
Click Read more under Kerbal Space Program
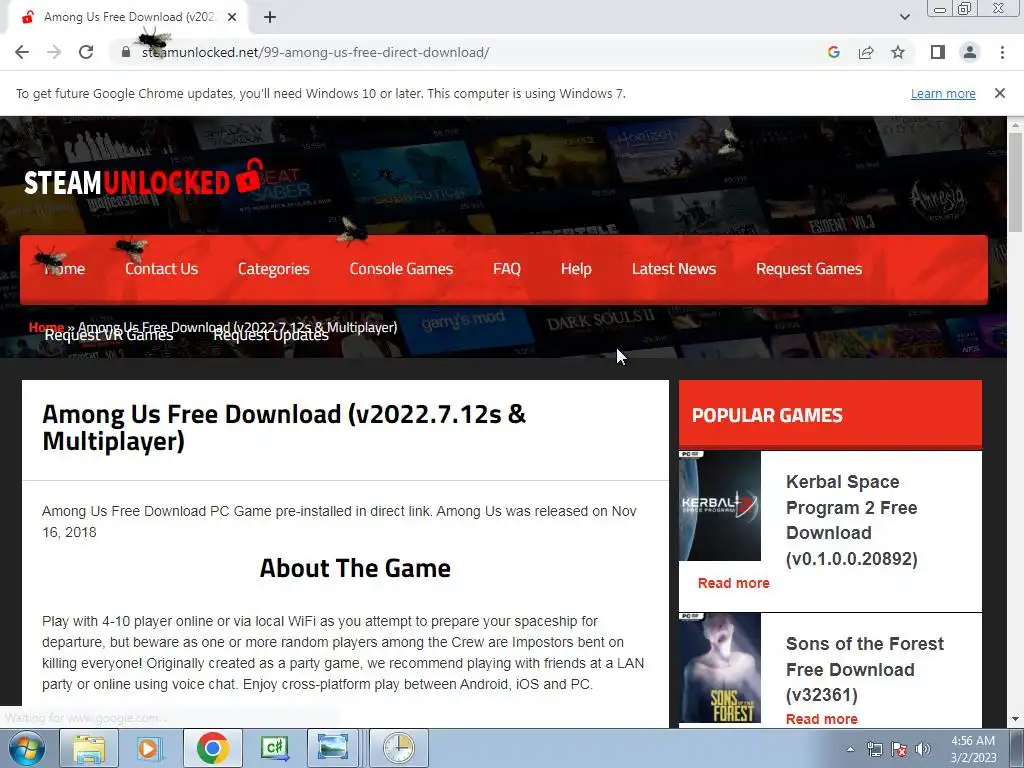pyautogui.click(x=733, y=583)
